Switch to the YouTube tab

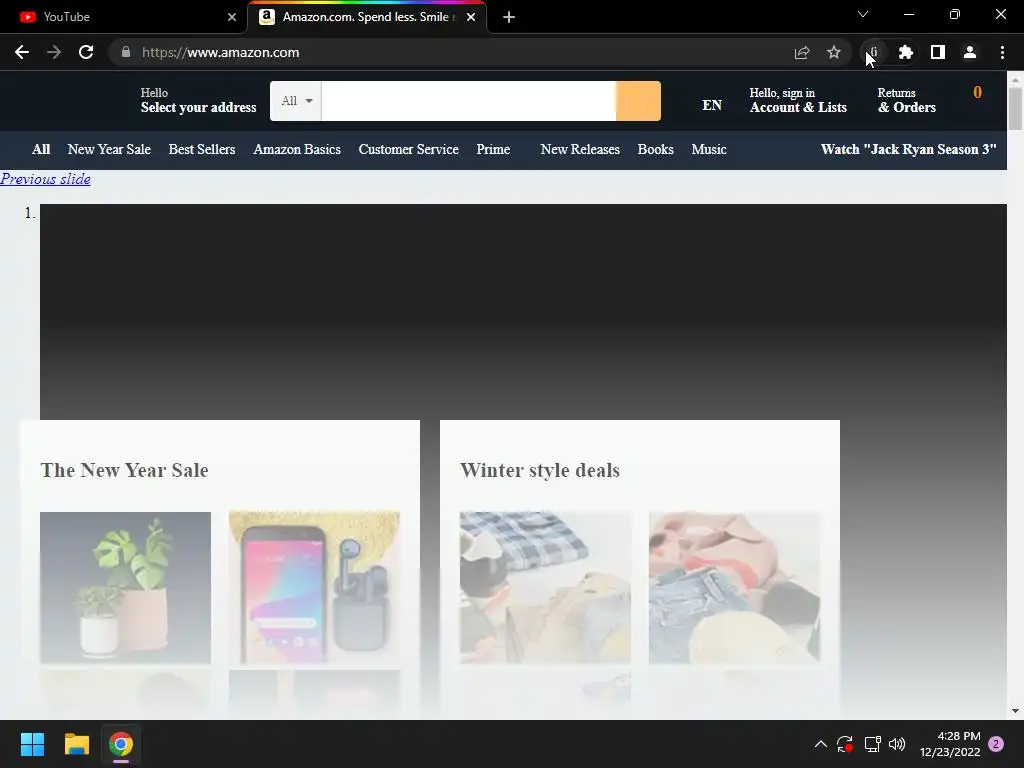click(x=124, y=17)
